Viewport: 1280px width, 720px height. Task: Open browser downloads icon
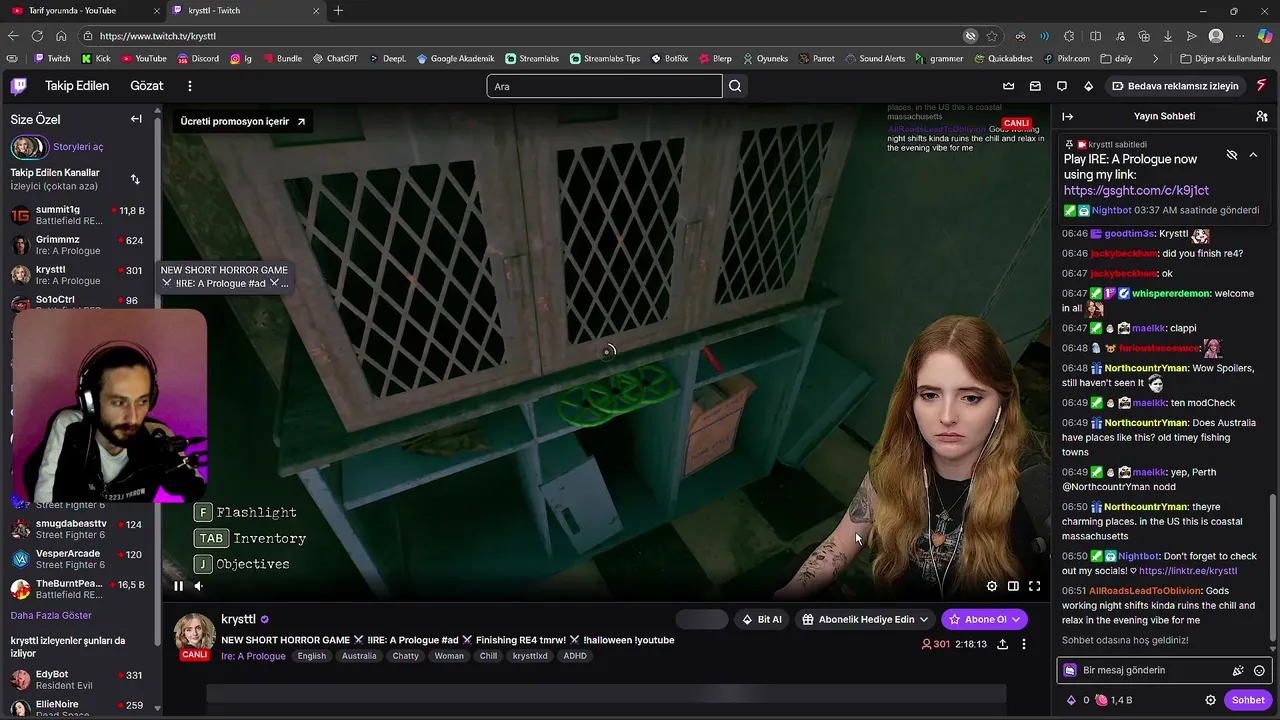tap(1167, 36)
